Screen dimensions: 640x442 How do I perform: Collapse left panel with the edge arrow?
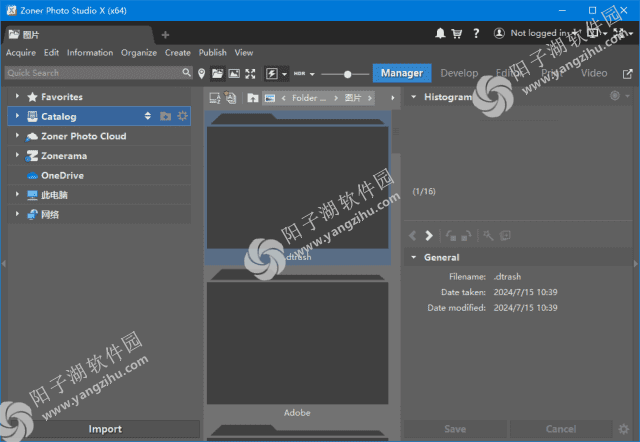tap(3, 264)
